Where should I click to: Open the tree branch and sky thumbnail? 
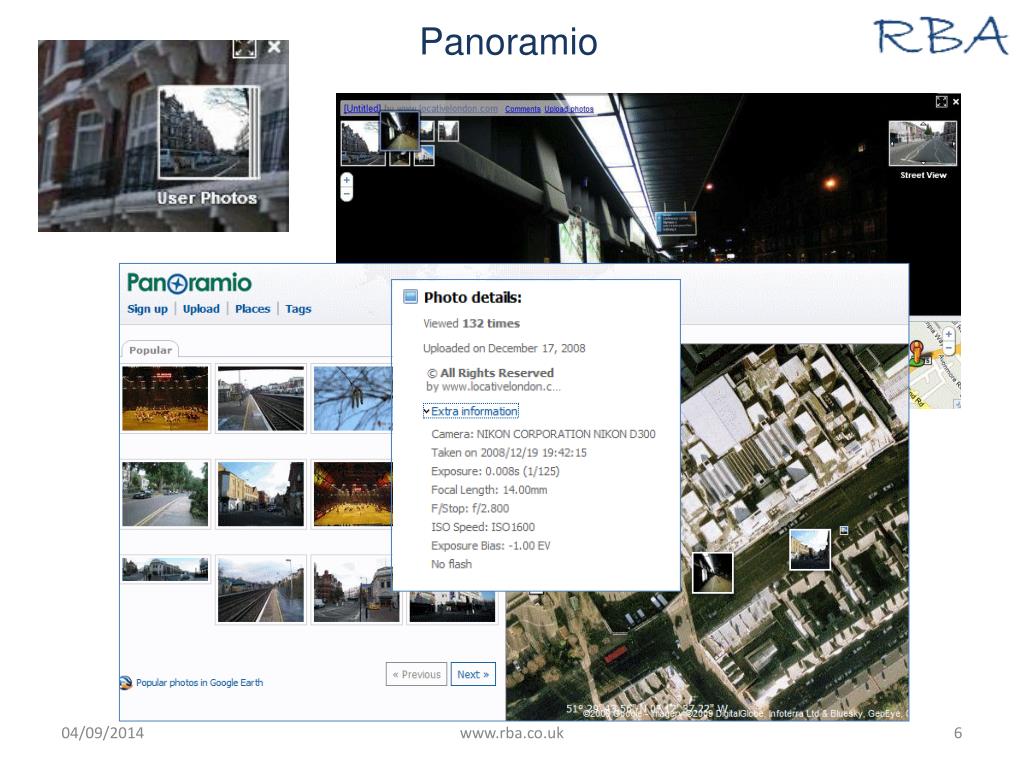pos(353,398)
